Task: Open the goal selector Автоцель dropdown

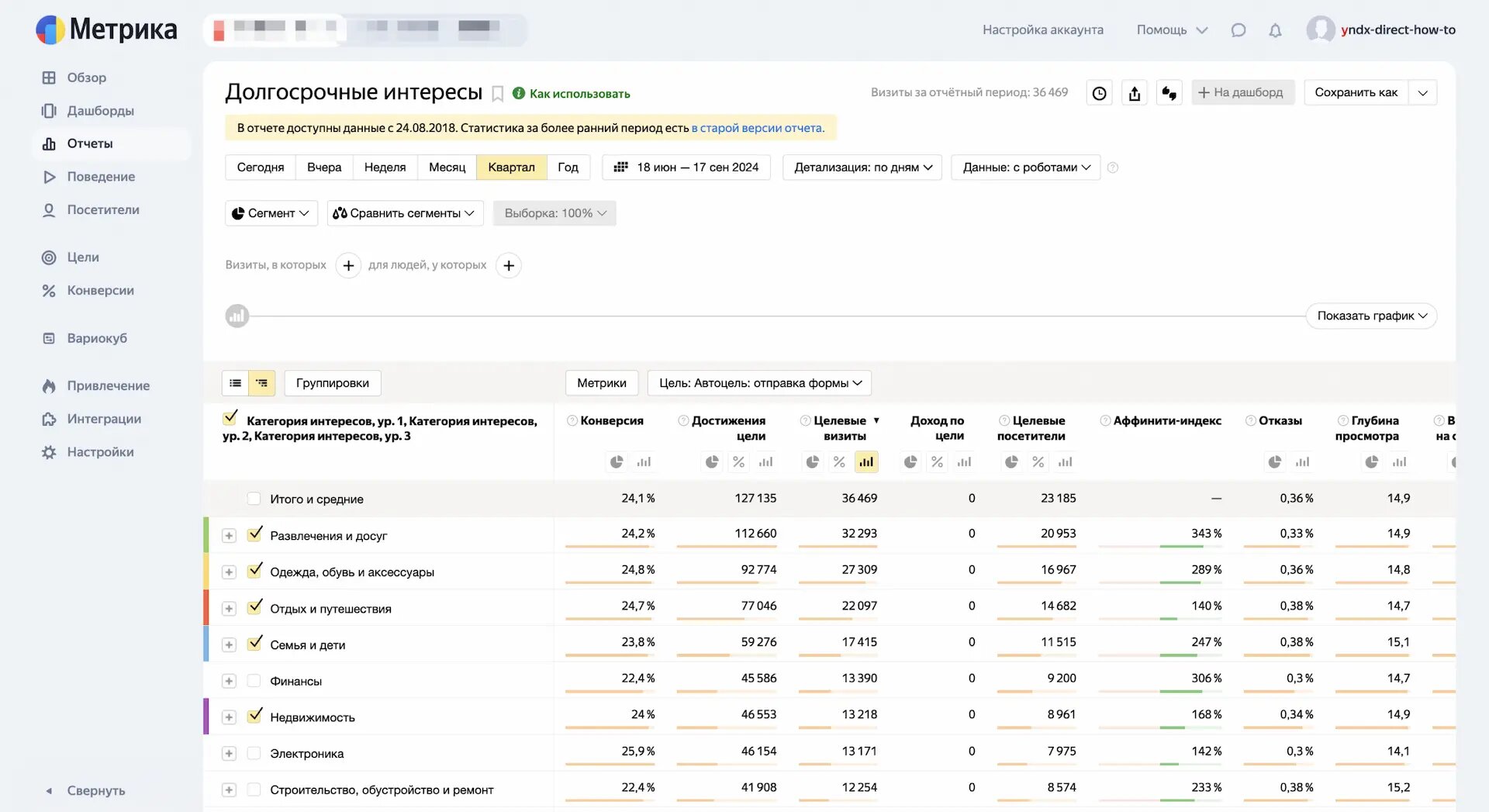Action: [x=759, y=383]
